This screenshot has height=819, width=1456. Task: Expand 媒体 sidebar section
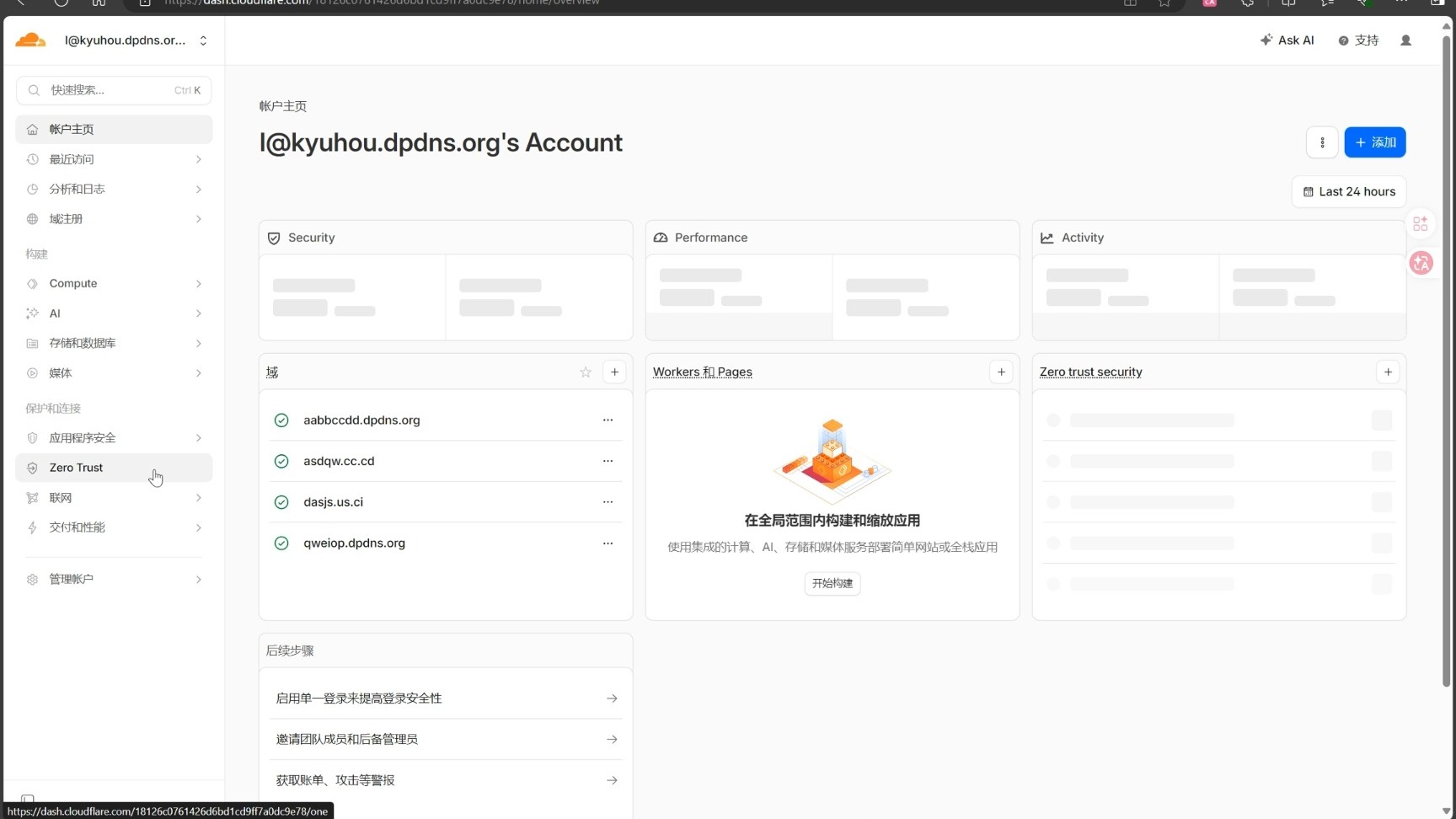click(114, 373)
